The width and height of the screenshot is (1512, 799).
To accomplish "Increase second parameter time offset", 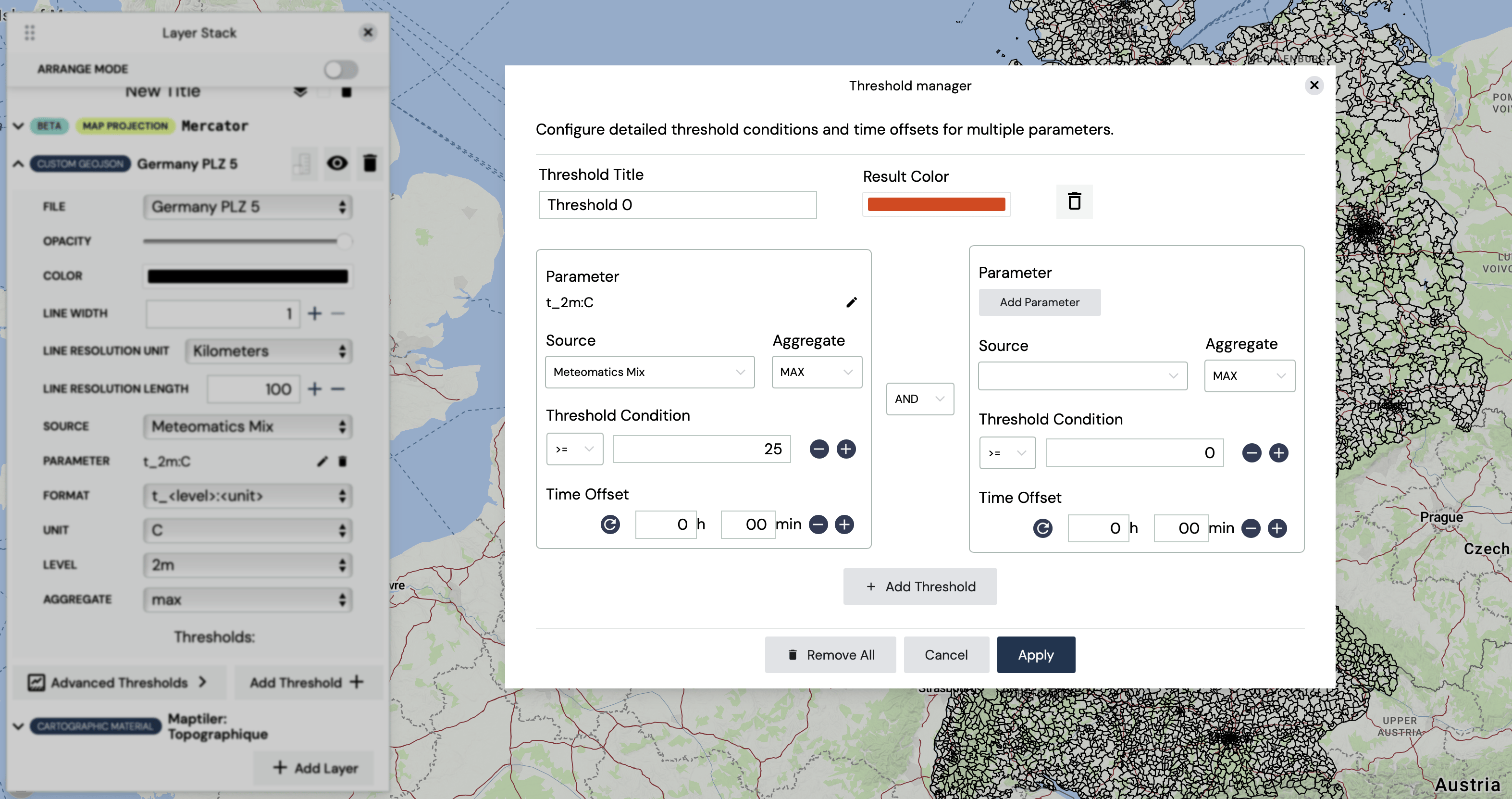I will pos(1277,528).
